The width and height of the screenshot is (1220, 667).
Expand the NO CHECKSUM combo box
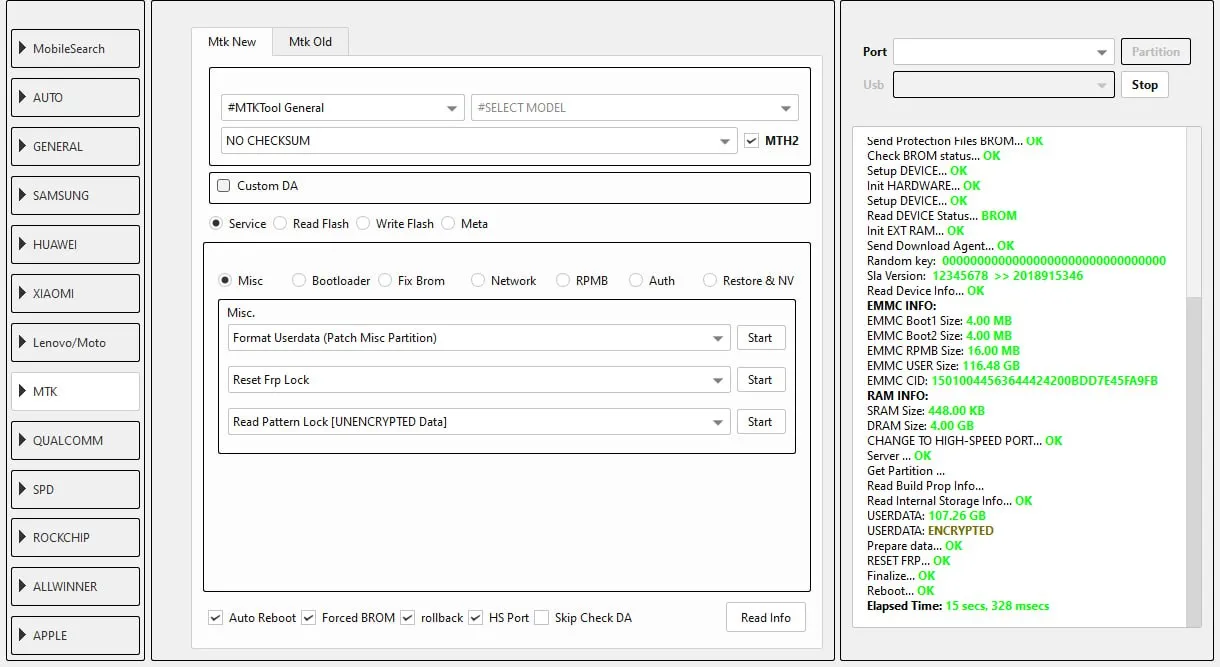(x=479, y=141)
